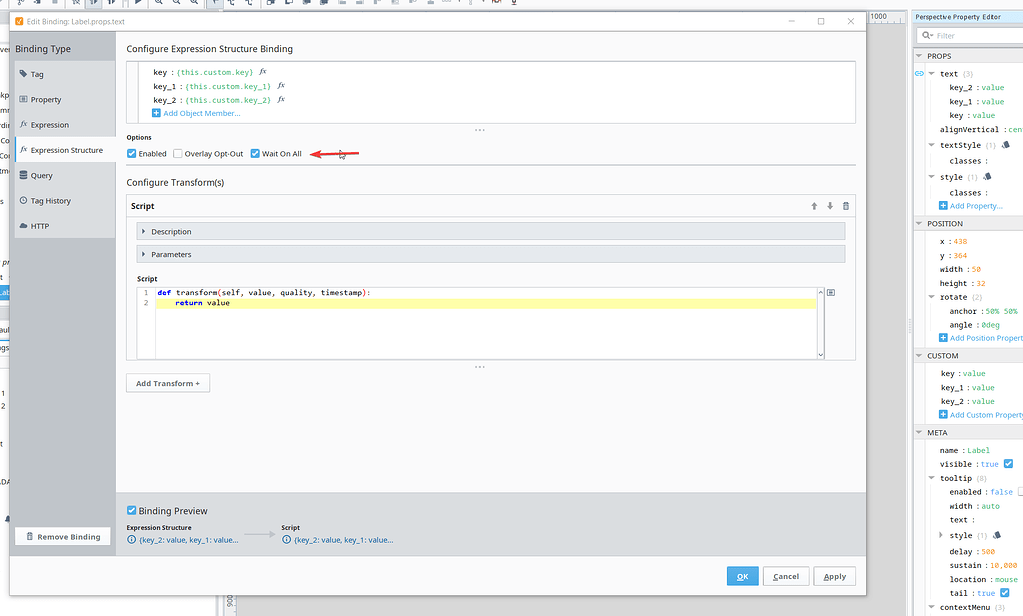
Task: Move the Script transform down with arrow icon
Action: tap(830, 206)
